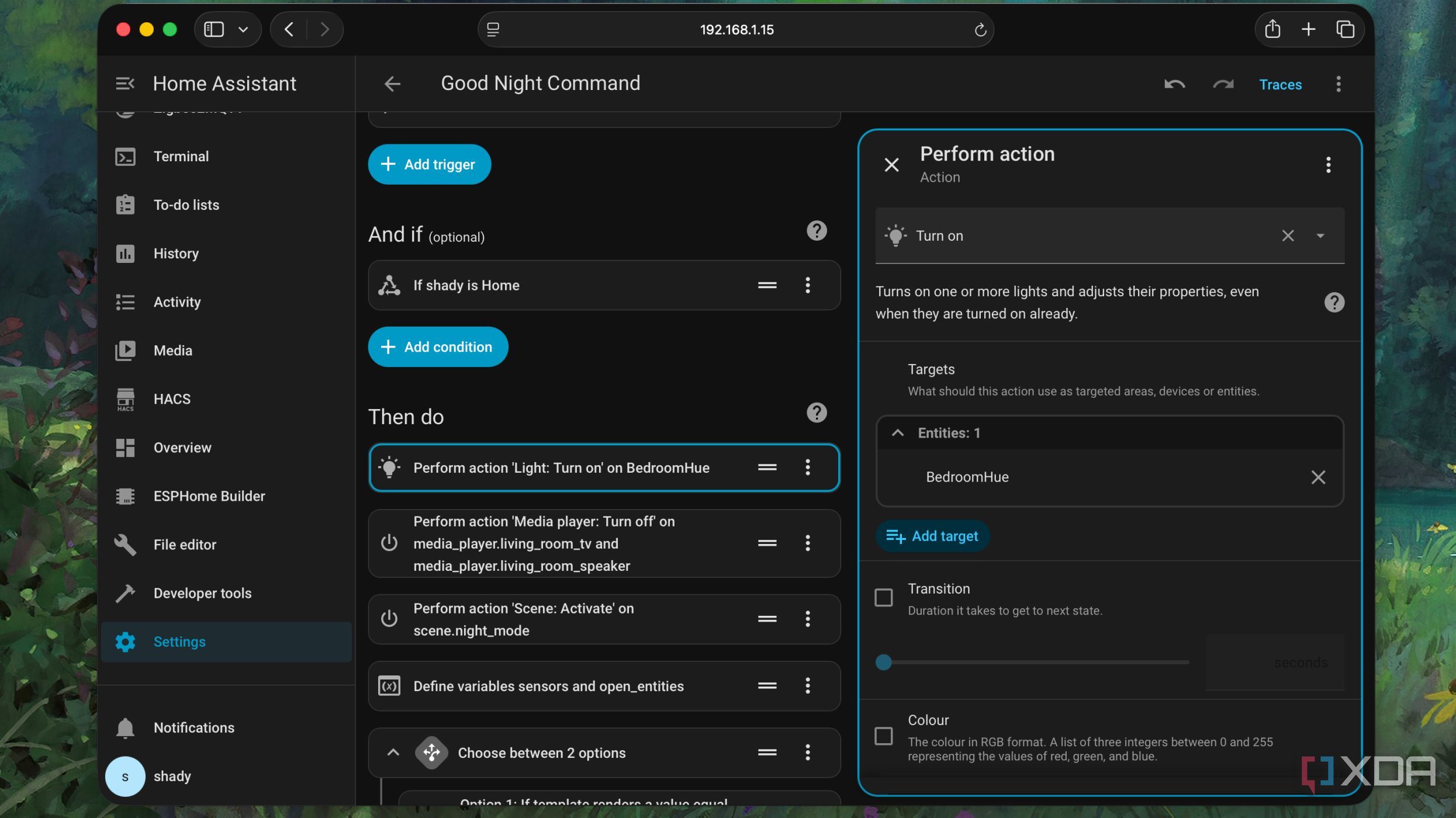Screen dimensions: 1456x818
Task: Go back using the arrow beside Good Night Command
Action: pos(392,84)
